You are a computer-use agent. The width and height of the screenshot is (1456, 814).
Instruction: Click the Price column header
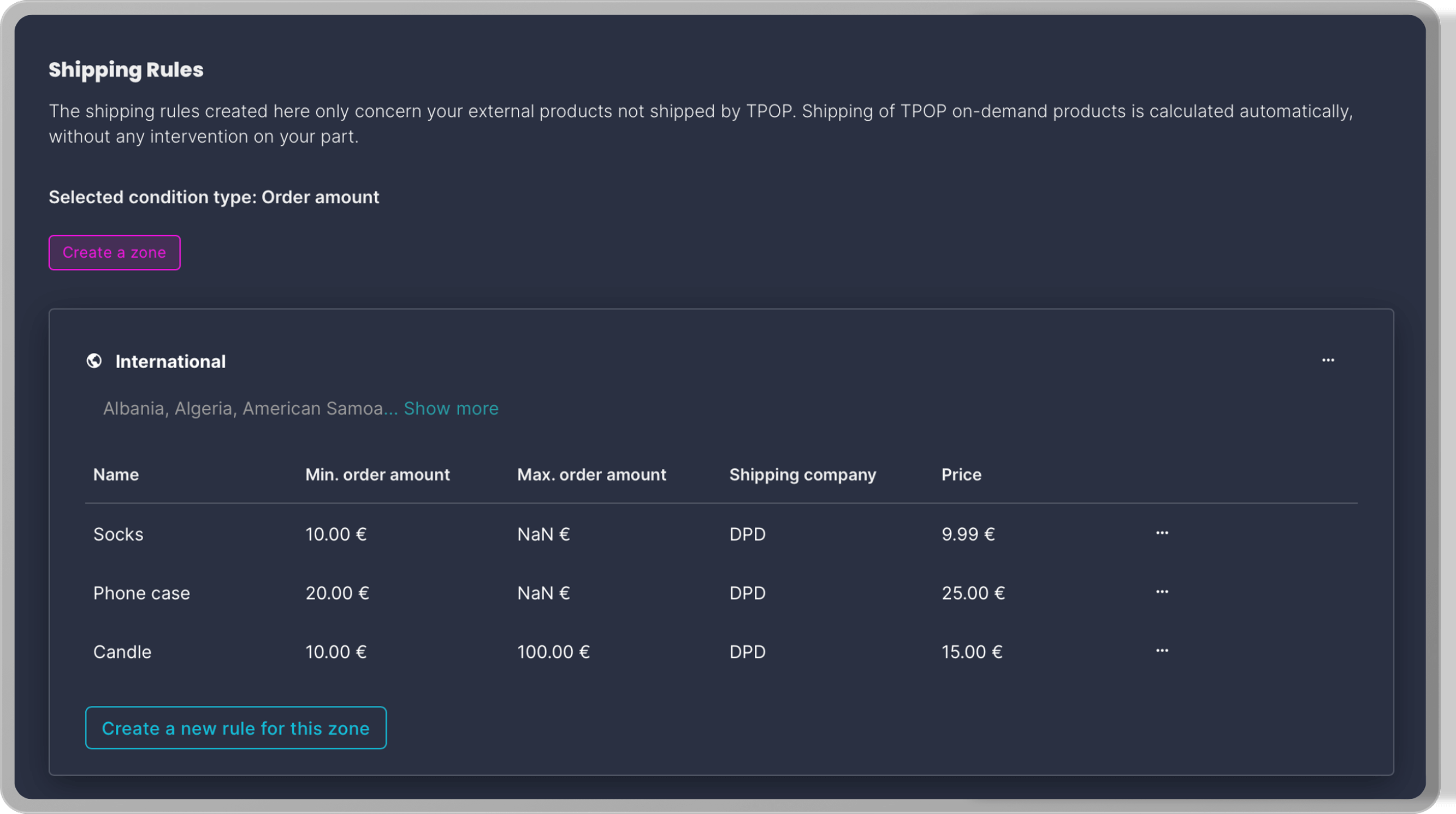coord(961,474)
